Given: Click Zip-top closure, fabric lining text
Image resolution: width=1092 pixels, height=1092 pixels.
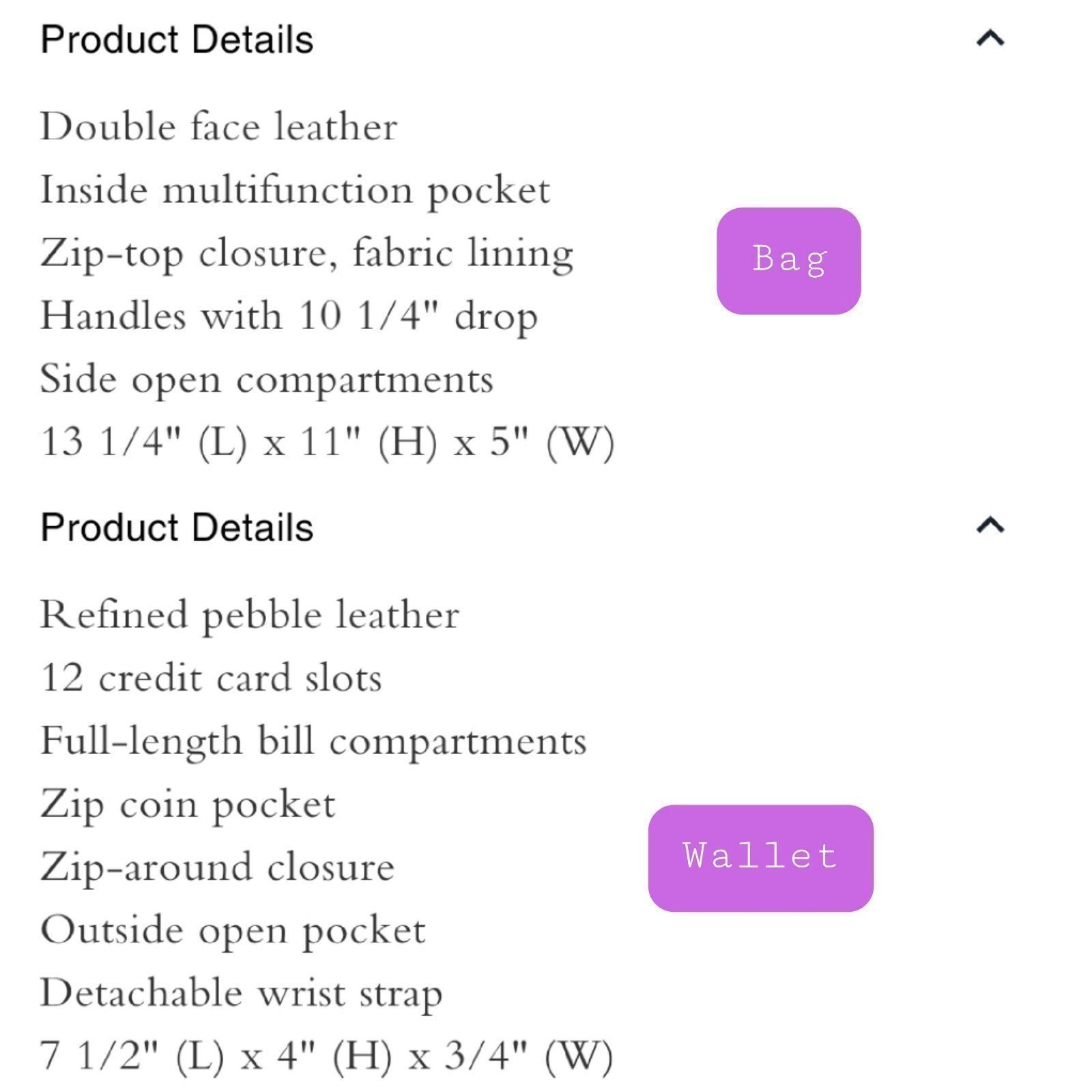Looking at the screenshot, I should (x=307, y=254).
